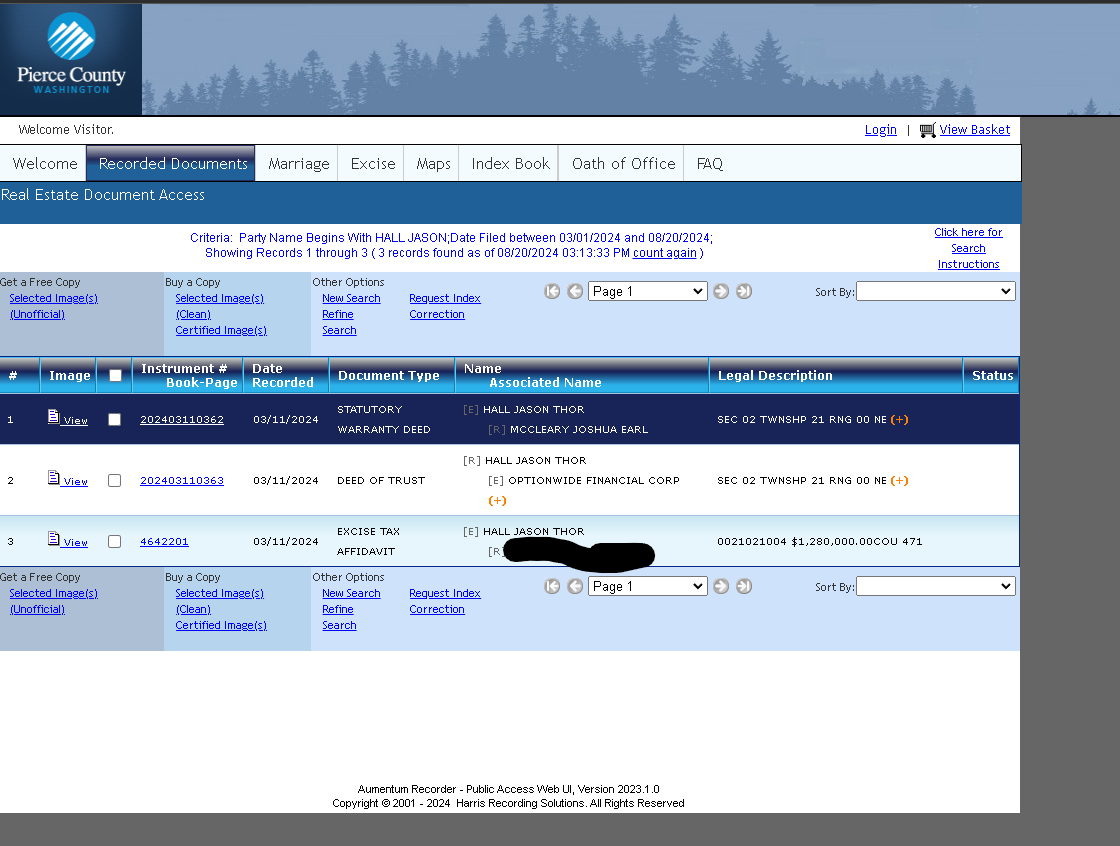Expand more associated names under Optionwide Financial Corp

pyautogui.click(x=497, y=501)
